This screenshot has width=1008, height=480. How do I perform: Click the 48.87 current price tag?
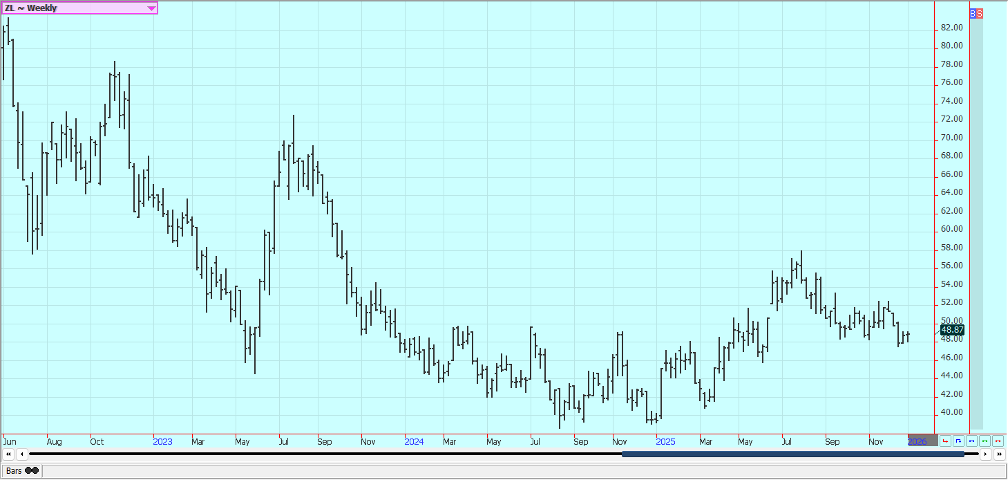click(952, 330)
